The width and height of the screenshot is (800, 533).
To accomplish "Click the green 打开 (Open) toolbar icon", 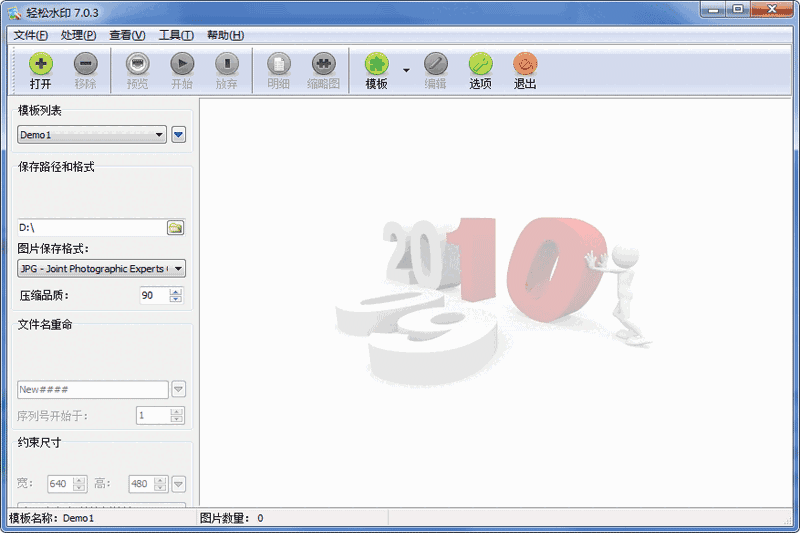I will (41, 64).
